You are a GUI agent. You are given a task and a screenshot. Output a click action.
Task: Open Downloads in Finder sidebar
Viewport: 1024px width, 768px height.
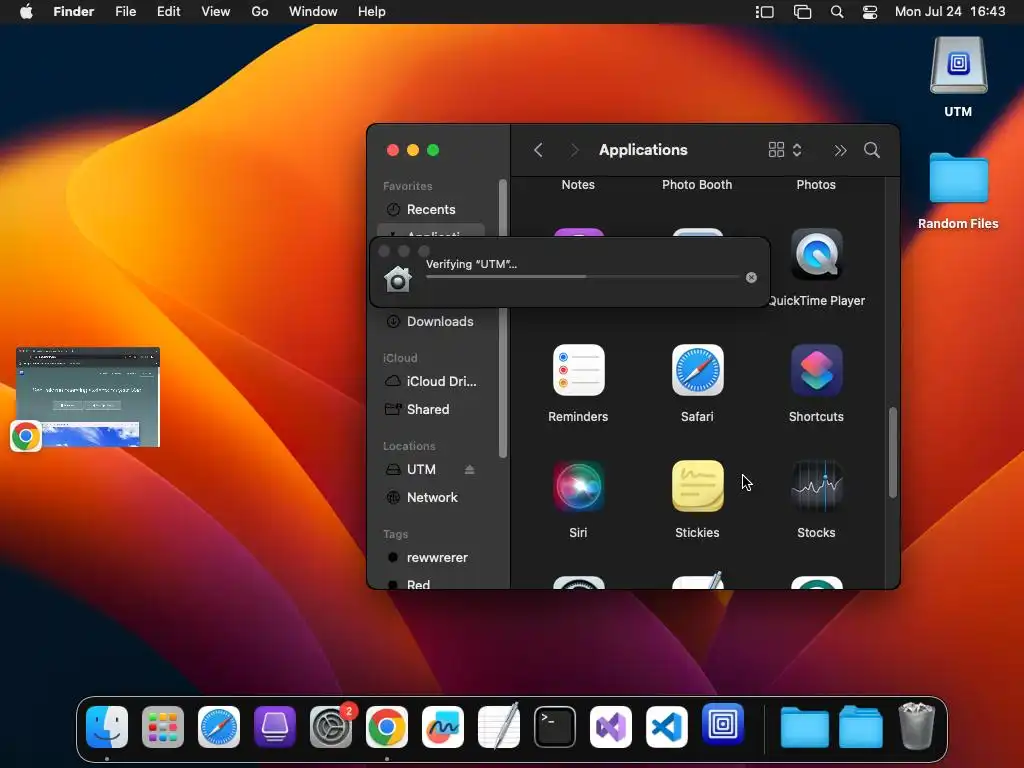pos(431,321)
